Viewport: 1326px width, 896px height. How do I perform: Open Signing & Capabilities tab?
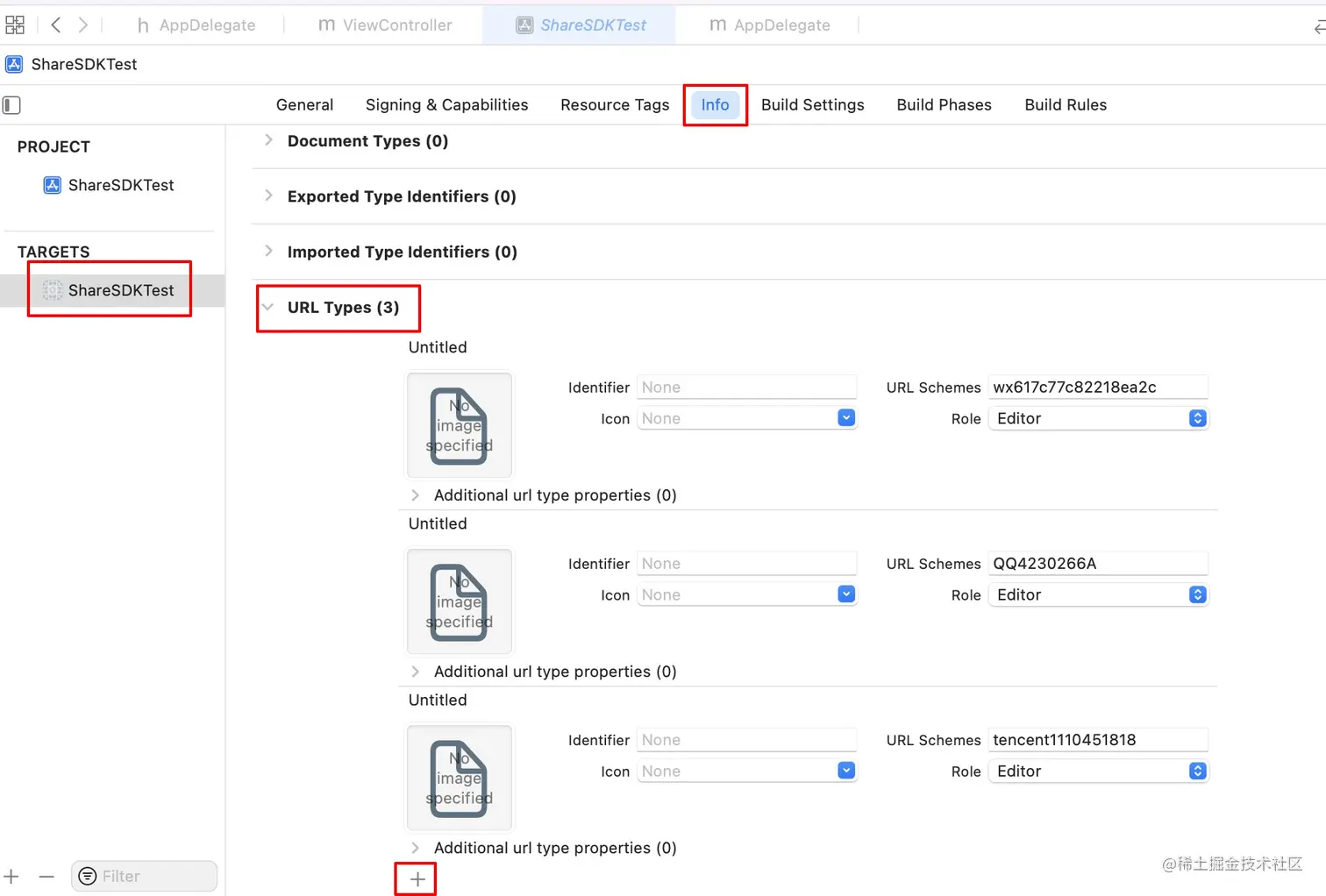[446, 105]
